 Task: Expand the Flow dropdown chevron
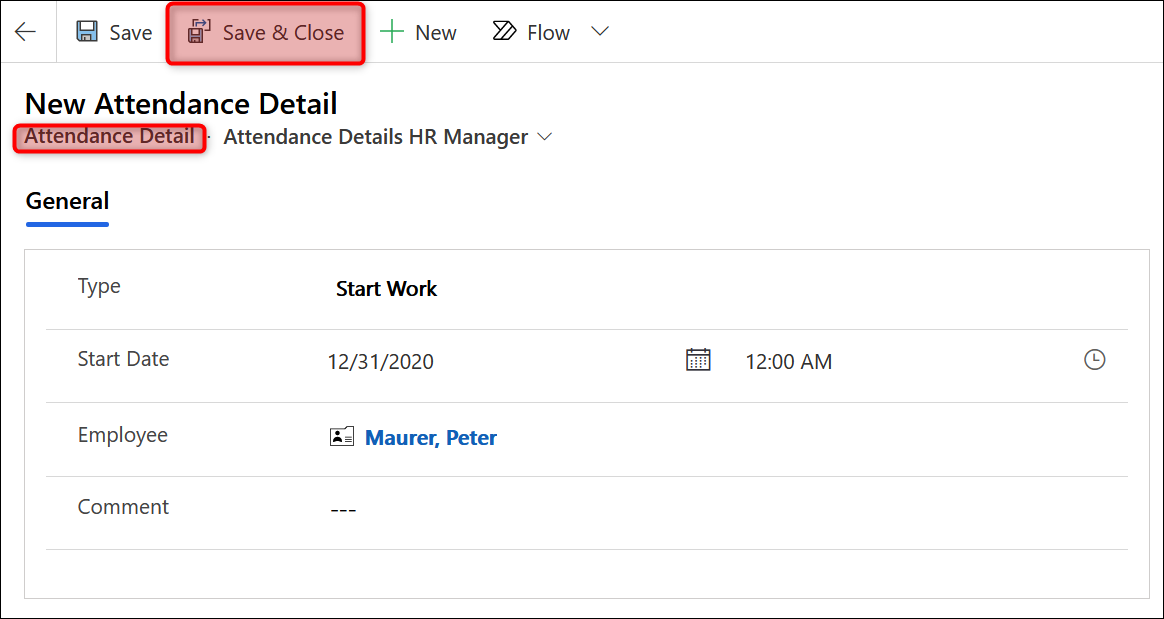click(600, 32)
